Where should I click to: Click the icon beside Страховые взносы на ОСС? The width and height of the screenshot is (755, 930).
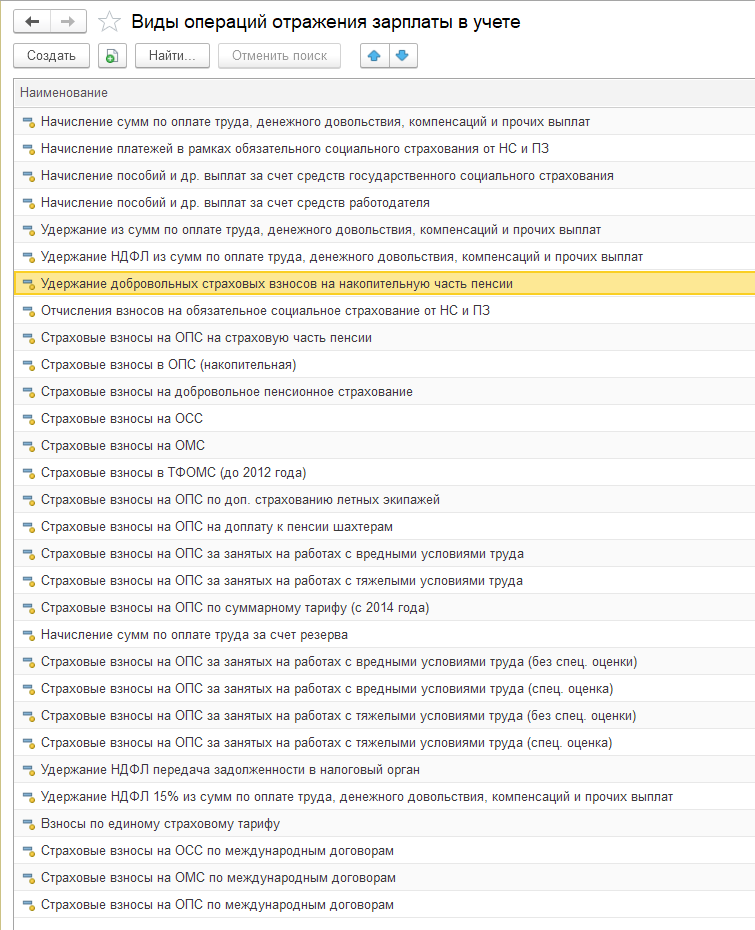click(x=28, y=419)
